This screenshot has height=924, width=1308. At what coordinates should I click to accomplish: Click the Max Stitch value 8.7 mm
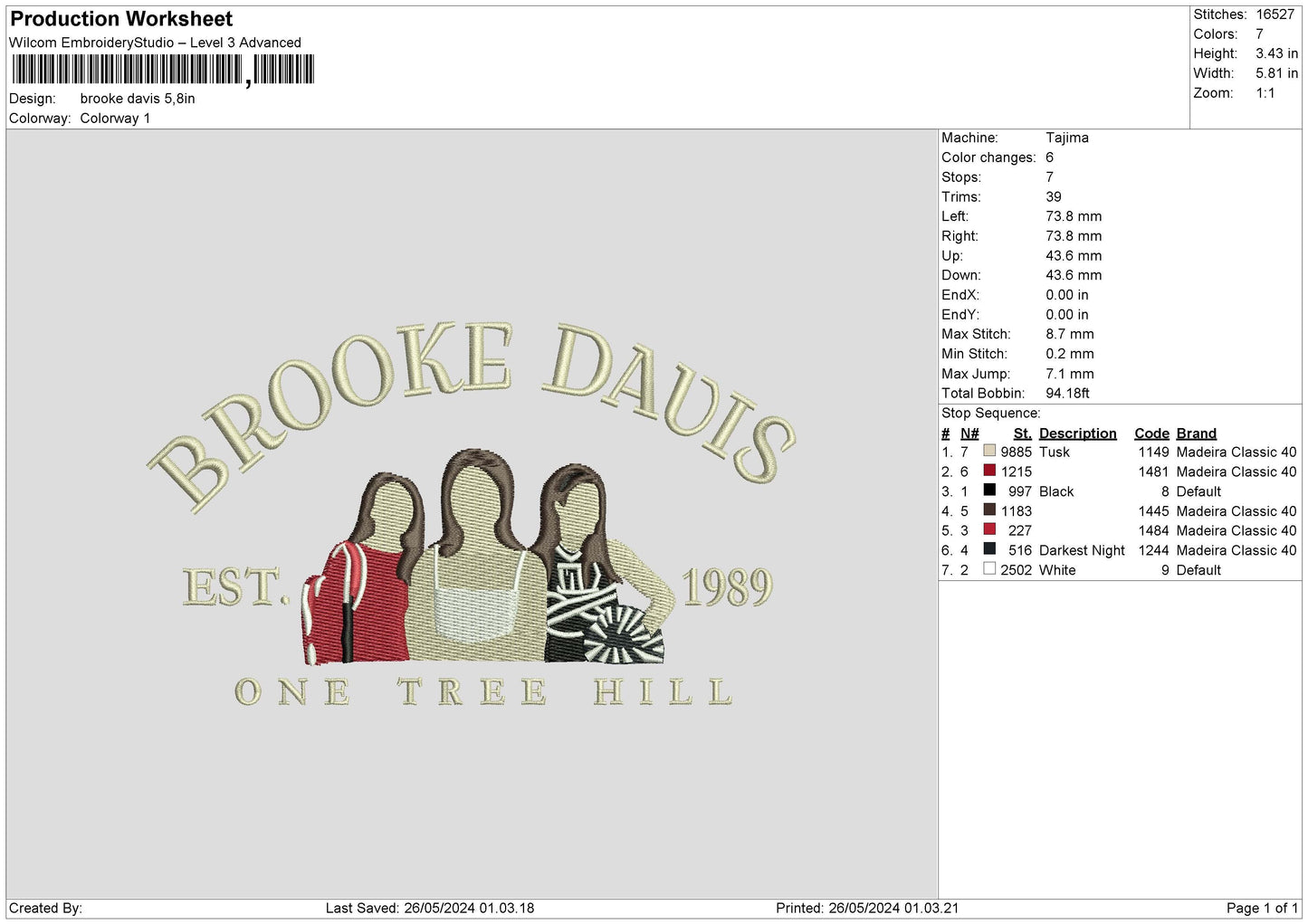(1070, 334)
